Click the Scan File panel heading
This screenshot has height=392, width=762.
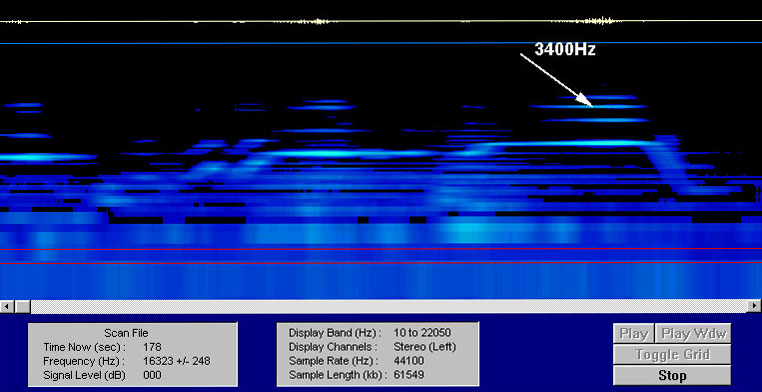pos(126,333)
